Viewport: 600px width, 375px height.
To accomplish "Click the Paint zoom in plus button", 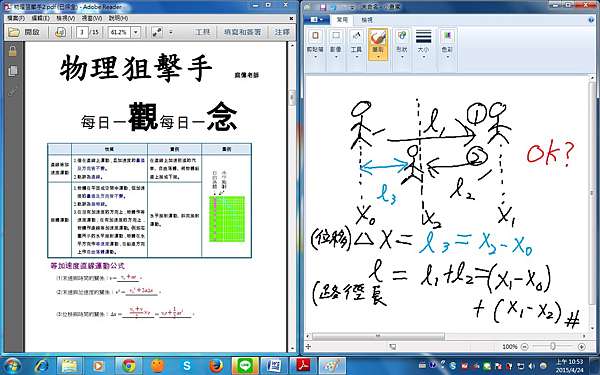I will coord(581,347).
